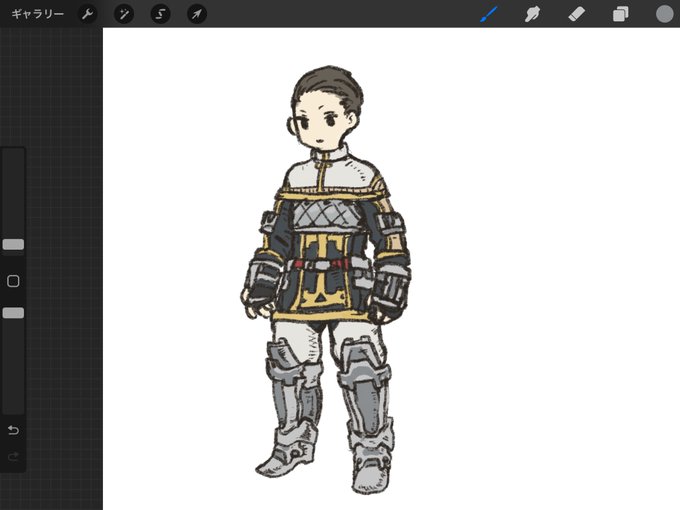Screen dimensions: 680x510
Task: Open the gray color picker circle
Action: click(x=664, y=14)
